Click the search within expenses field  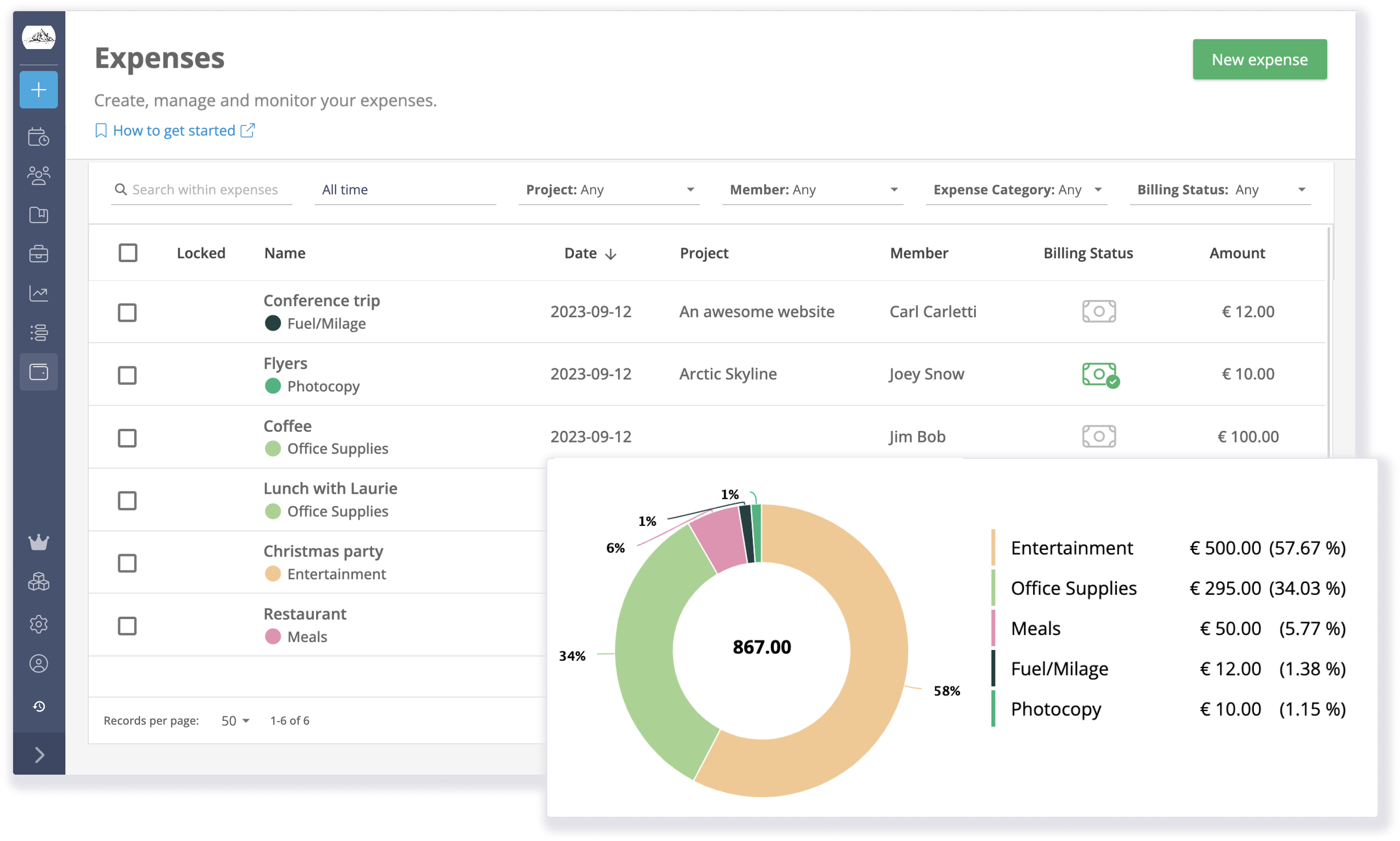(x=202, y=189)
